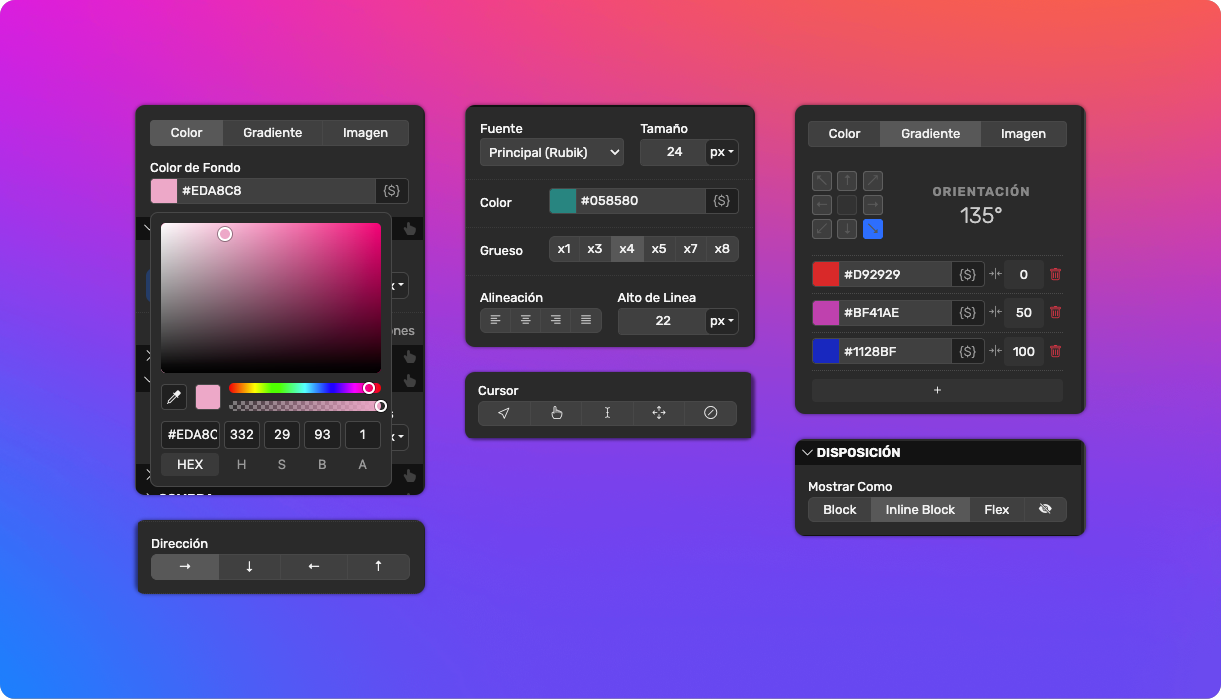Viewport: 1221px width, 699px height.
Task: Set Mostrar Como to Flex
Action: (997, 509)
